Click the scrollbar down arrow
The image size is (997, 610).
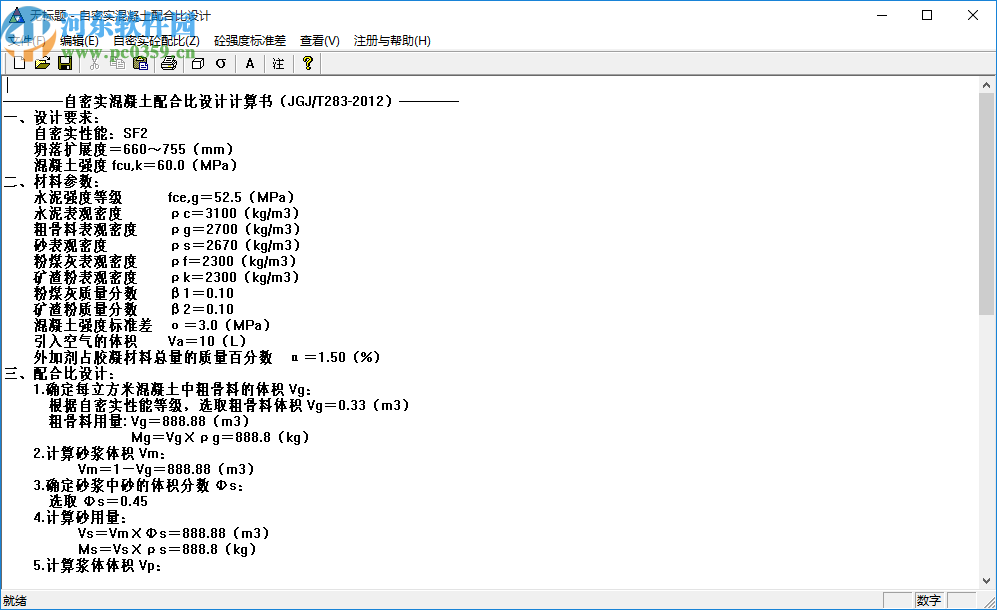[986, 581]
